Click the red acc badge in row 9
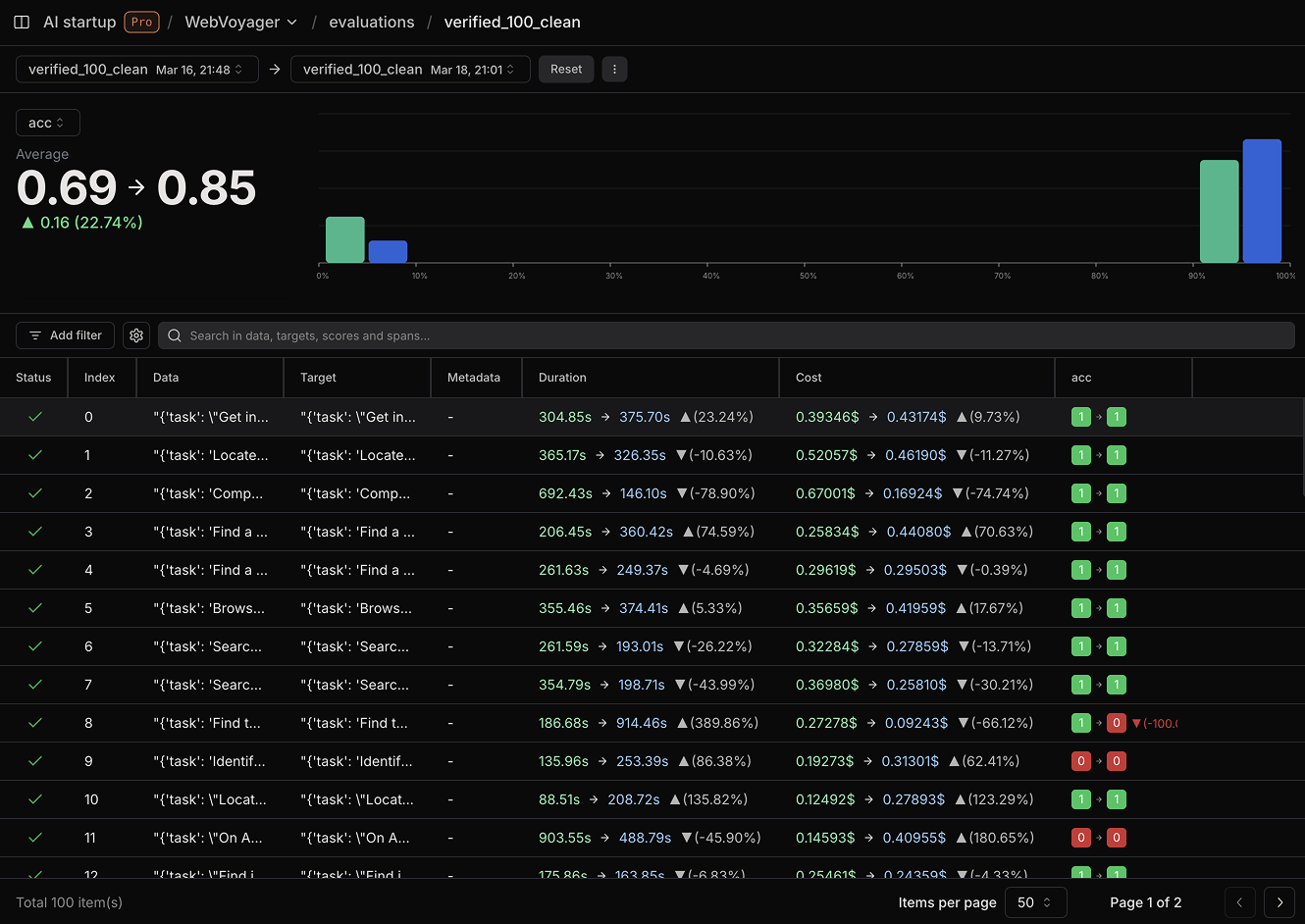The width and height of the screenshot is (1305, 924). (x=1080, y=761)
